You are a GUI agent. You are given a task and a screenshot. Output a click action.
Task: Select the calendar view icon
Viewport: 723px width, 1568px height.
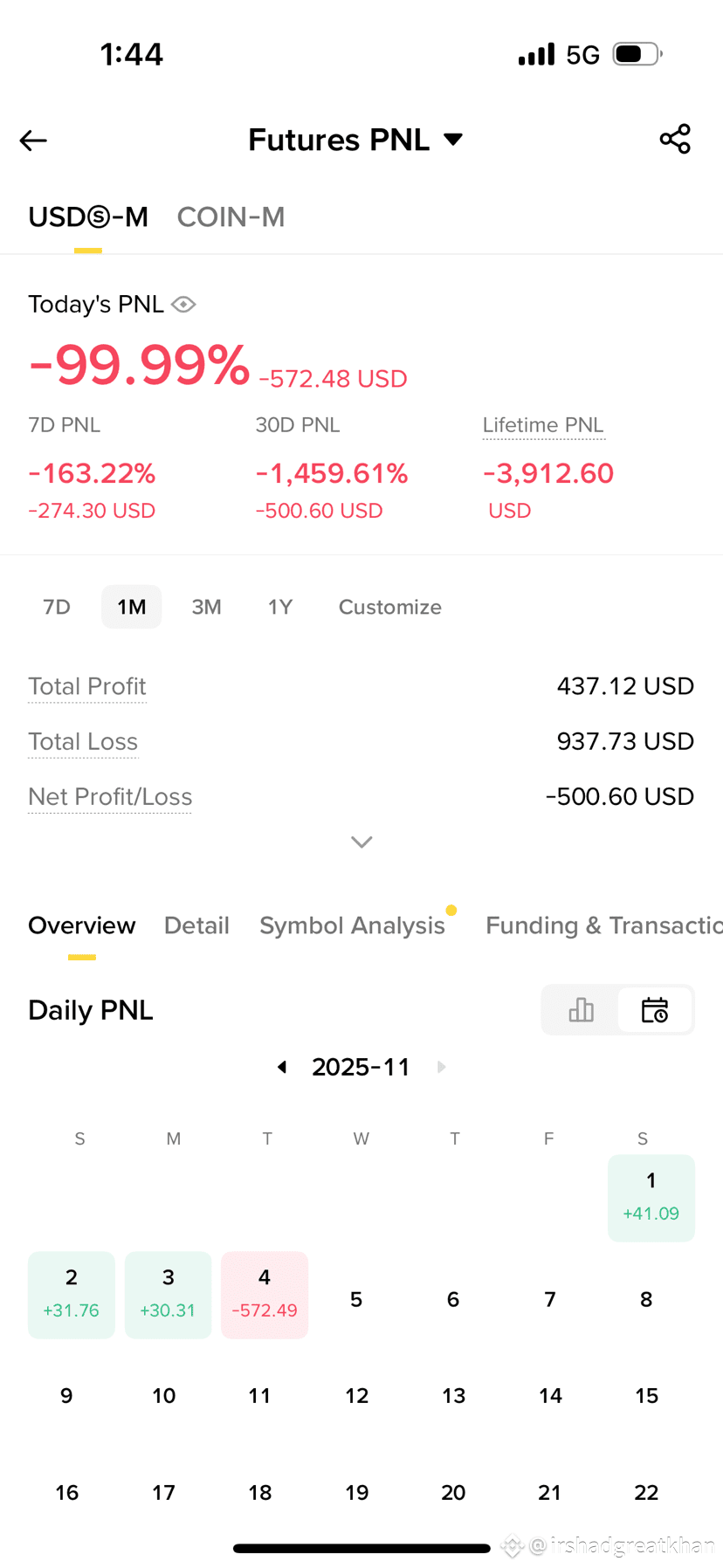(655, 1010)
